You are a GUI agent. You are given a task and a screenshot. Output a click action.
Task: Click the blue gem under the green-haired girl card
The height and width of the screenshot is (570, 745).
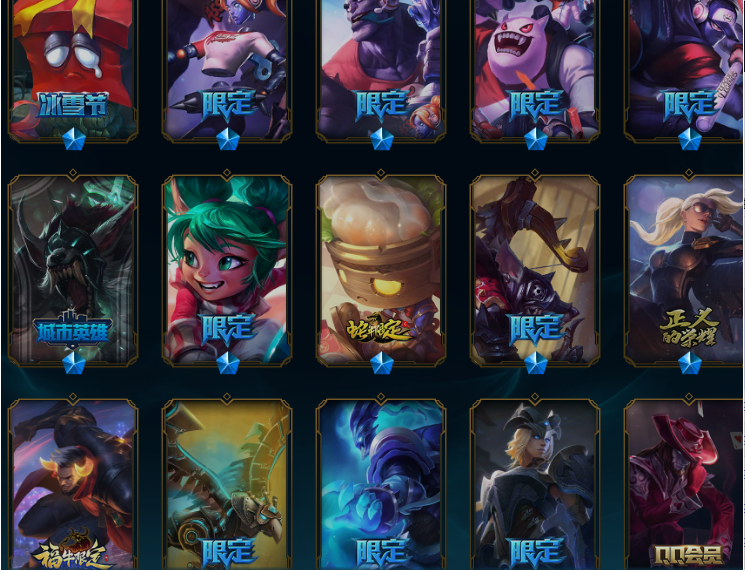228,363
